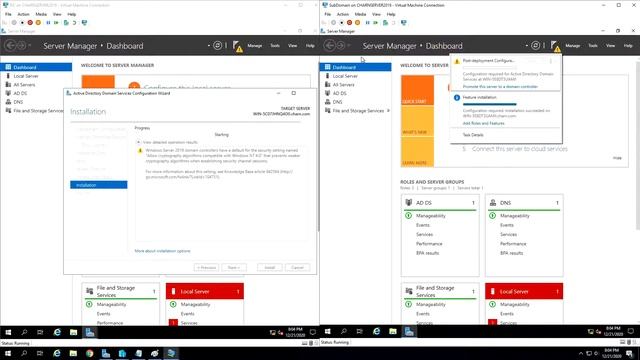This screenshot has width=640, height=360.
Task: Open Manage menu in left Server Manager
Action: click(255, 46)
